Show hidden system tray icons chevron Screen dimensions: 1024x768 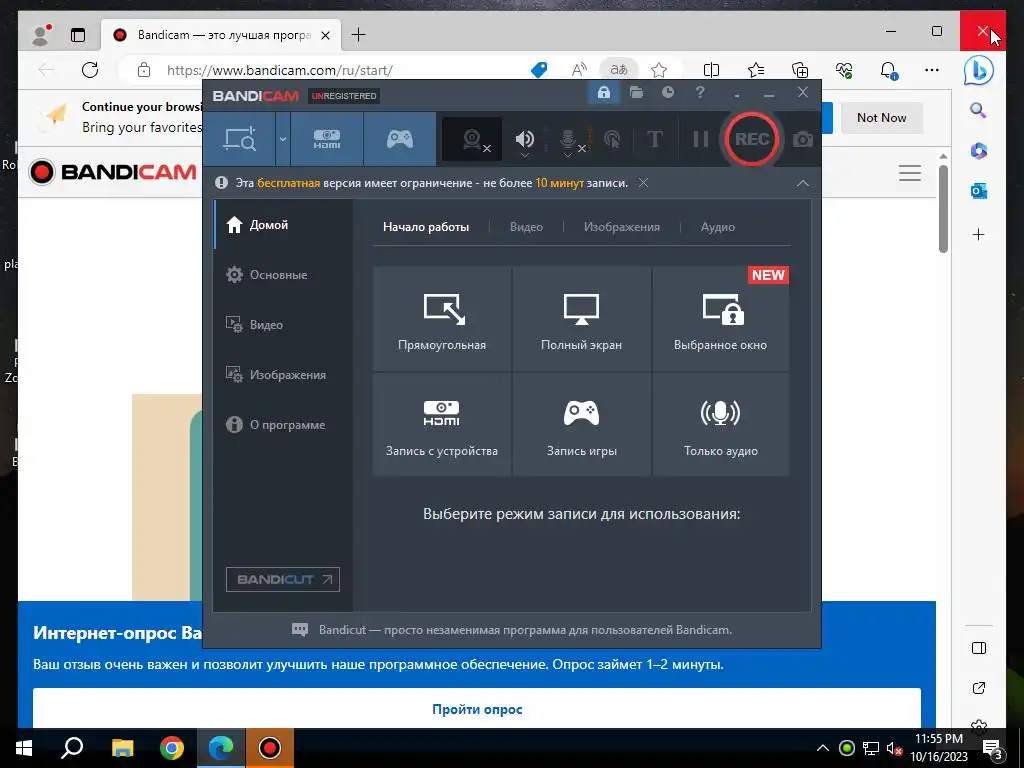click(823, 748)
